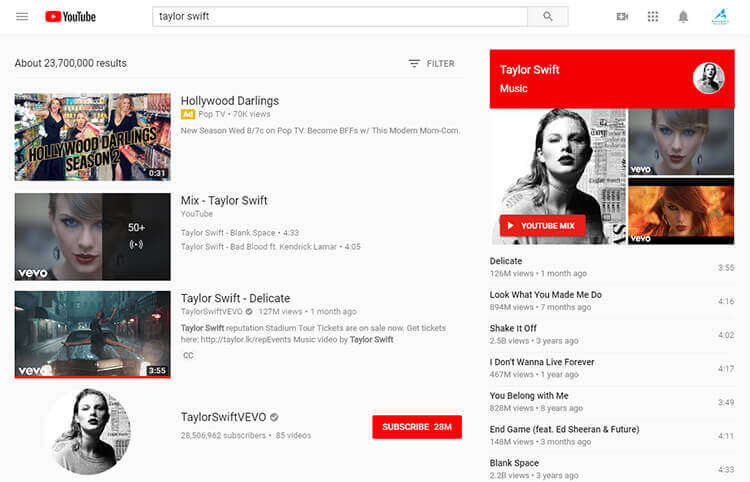Open the FILTER options
Viewport: 750px width, 482px height.
coord(431,64)
